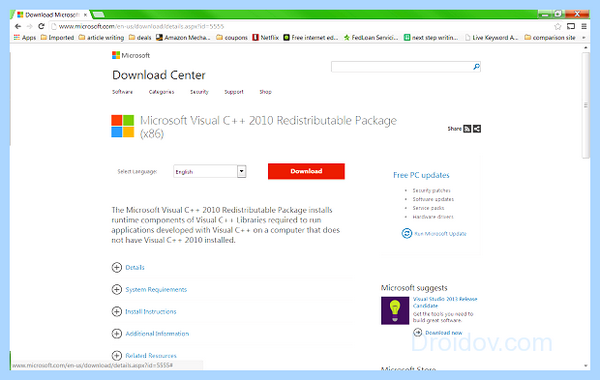Click the share network icon
This screenshot has height=380, width=600.
click(x=477, y=129)
